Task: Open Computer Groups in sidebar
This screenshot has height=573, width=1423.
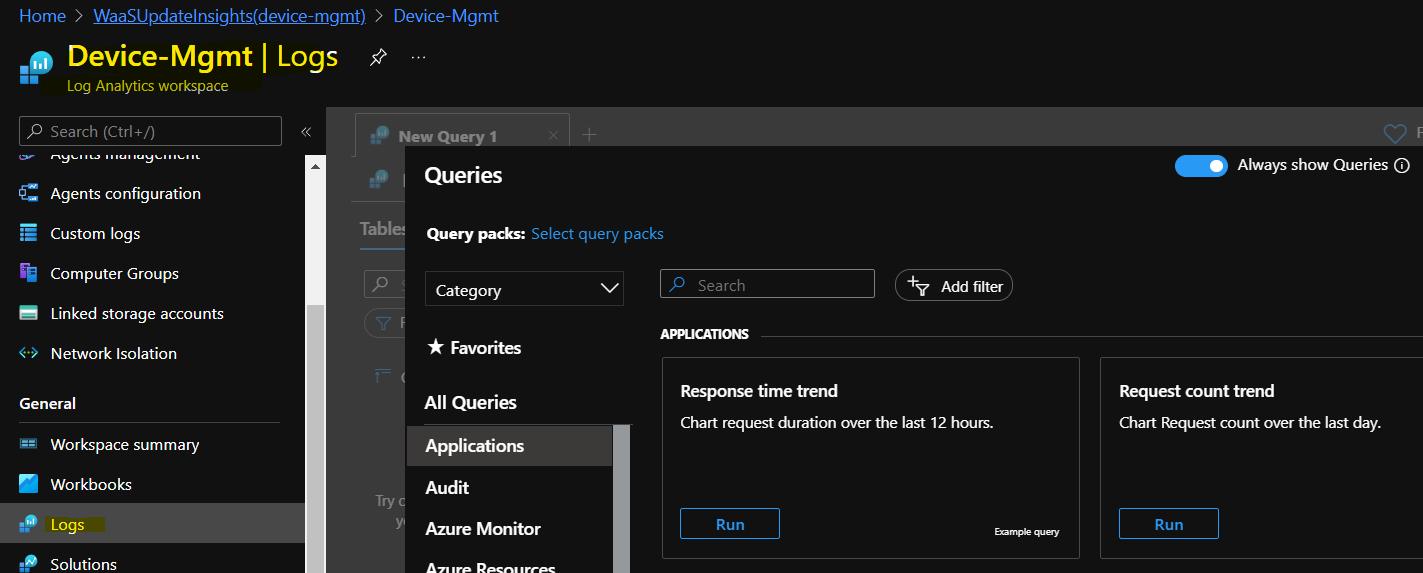Action: click(114, 273)
